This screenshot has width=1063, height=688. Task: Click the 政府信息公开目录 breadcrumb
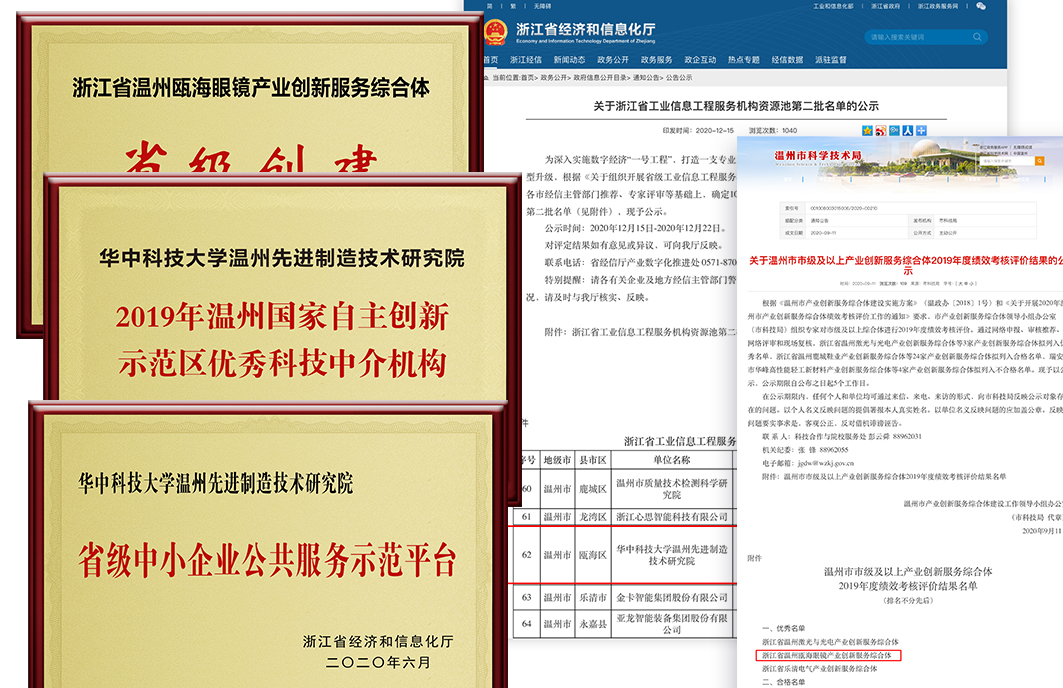click(602, 78)
